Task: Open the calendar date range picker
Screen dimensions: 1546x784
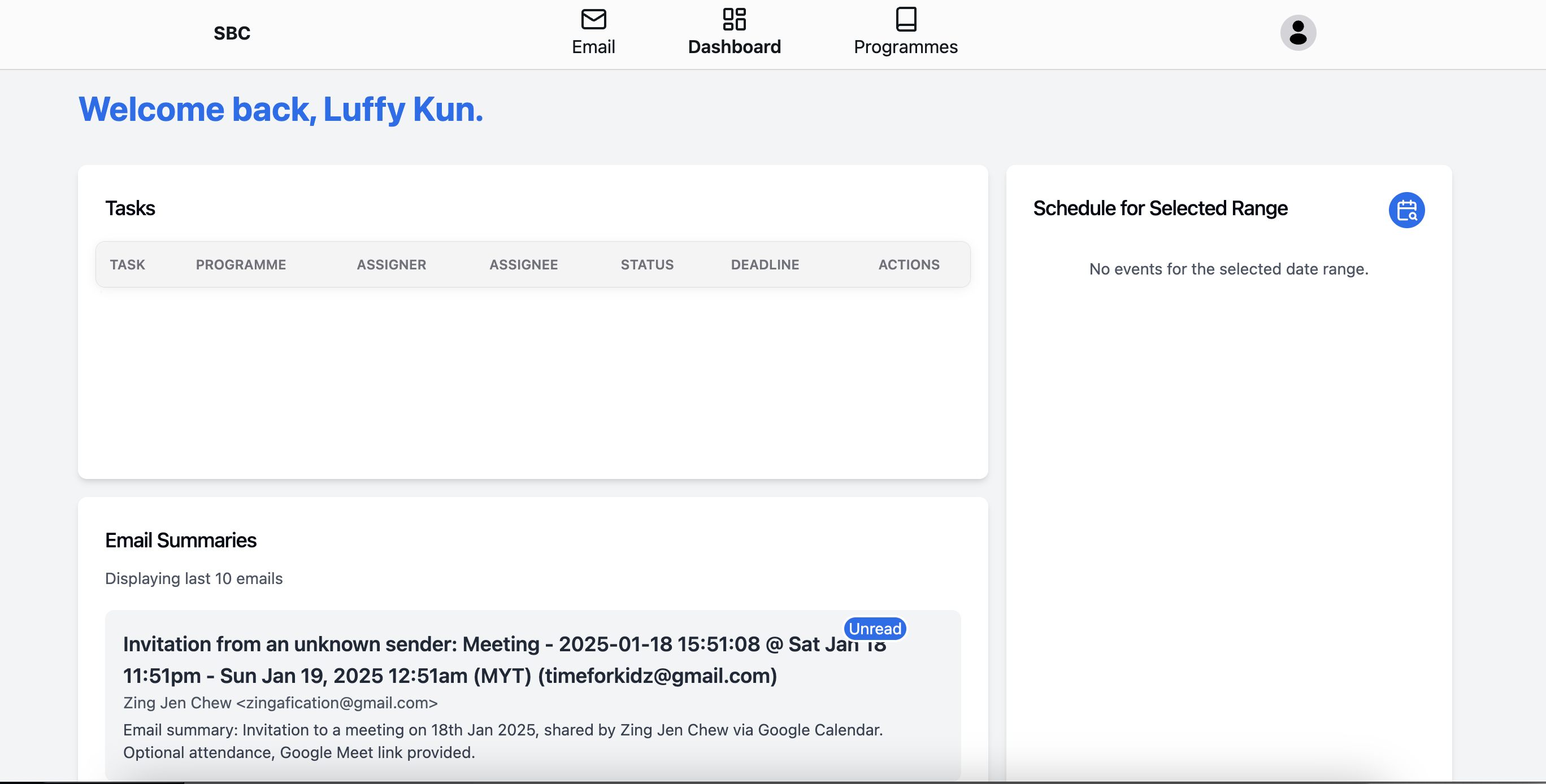Action: pos(1406,210)
